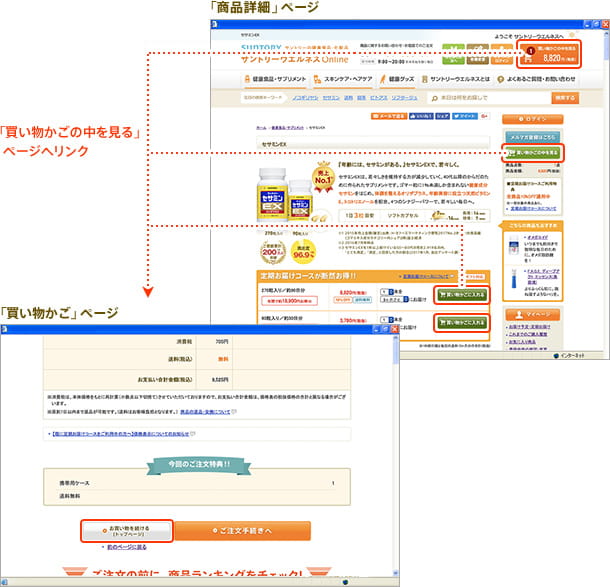The height and width of the screenshot is (587, 610).
Task: Click the third link under マイページ
Action: pyautogui.click(x=522, y=342)
